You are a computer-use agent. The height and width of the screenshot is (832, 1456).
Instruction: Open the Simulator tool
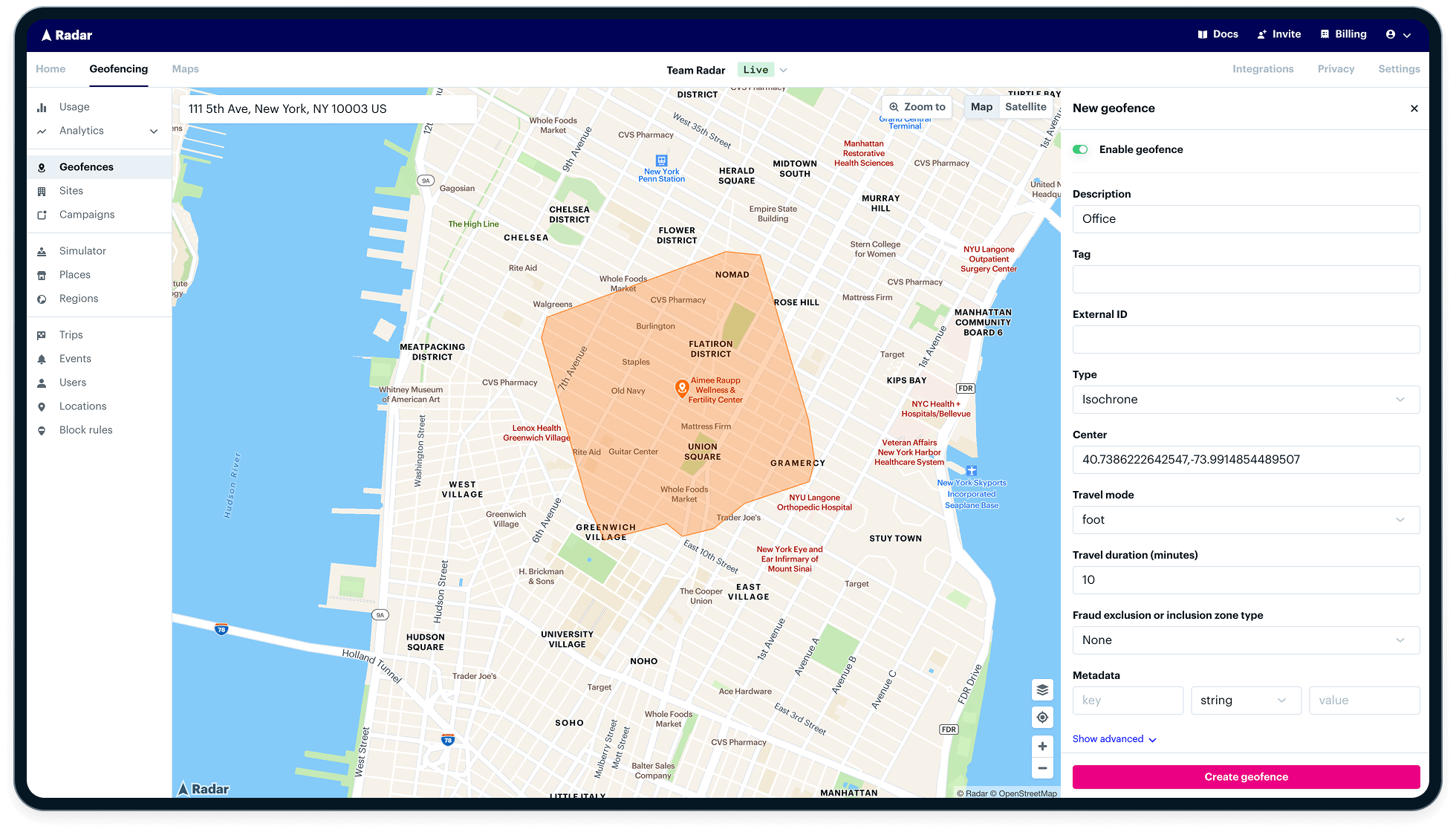click(x=82, y=250)
